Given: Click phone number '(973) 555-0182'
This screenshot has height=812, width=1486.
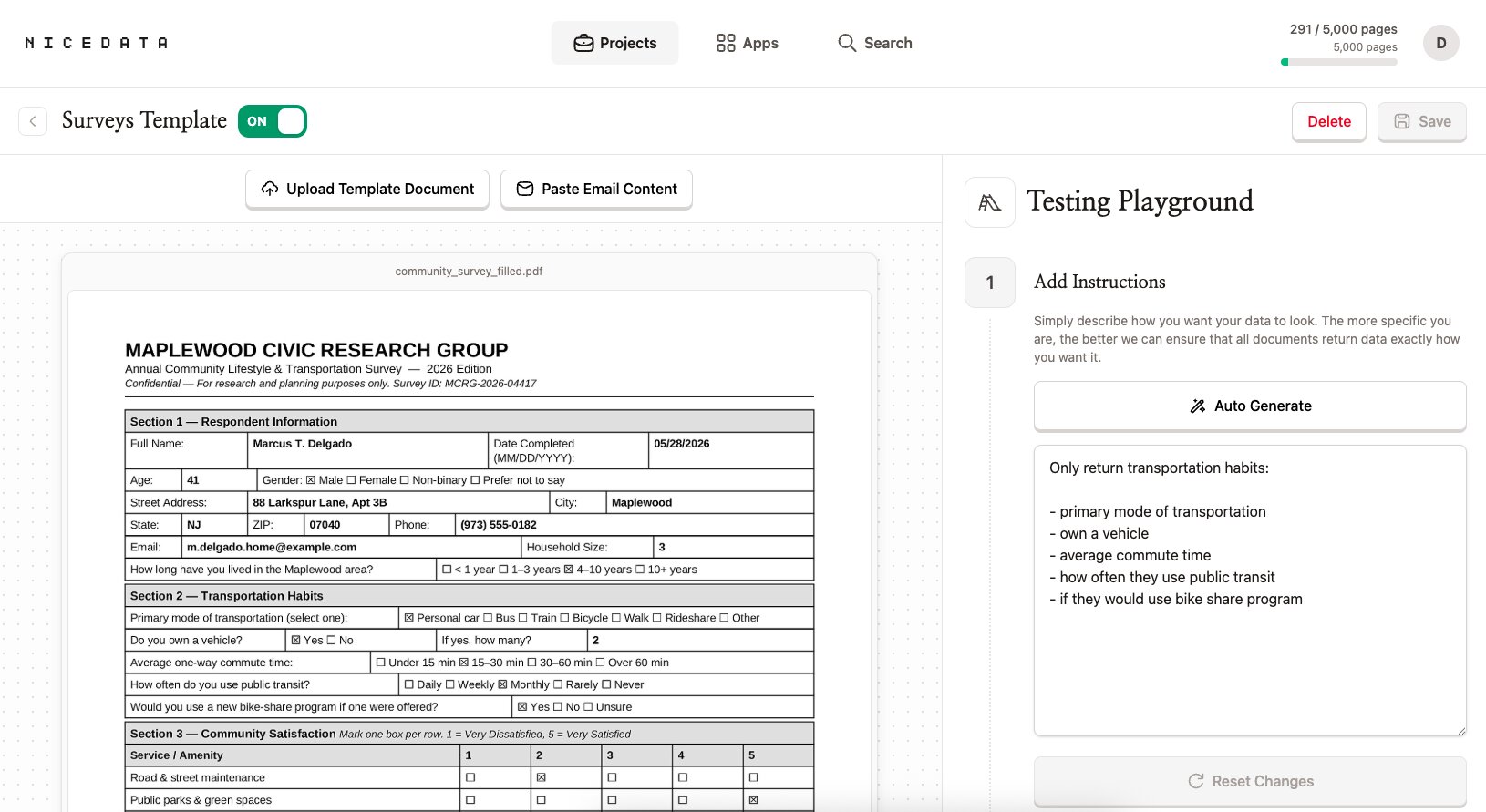Looking at the screenshot, I should click(x=499, y=525).
